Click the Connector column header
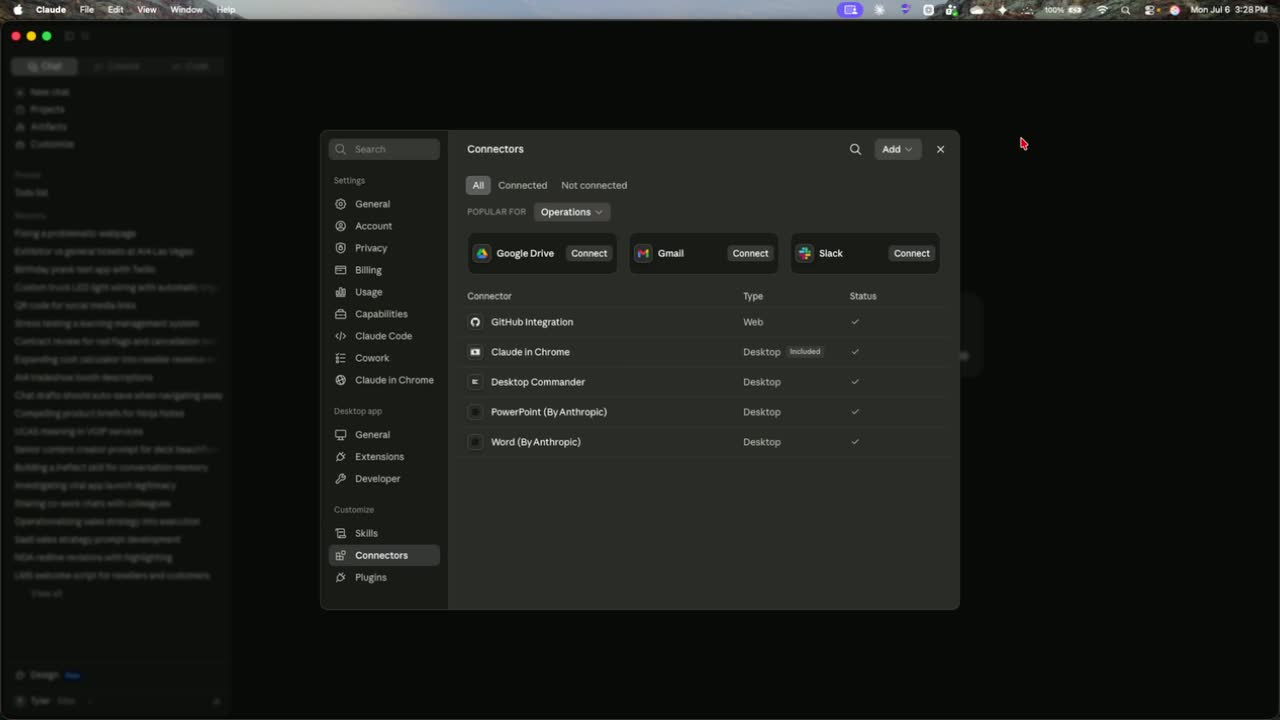The height and width of the screenshot is (720, 1280). (x=489, y=296)
